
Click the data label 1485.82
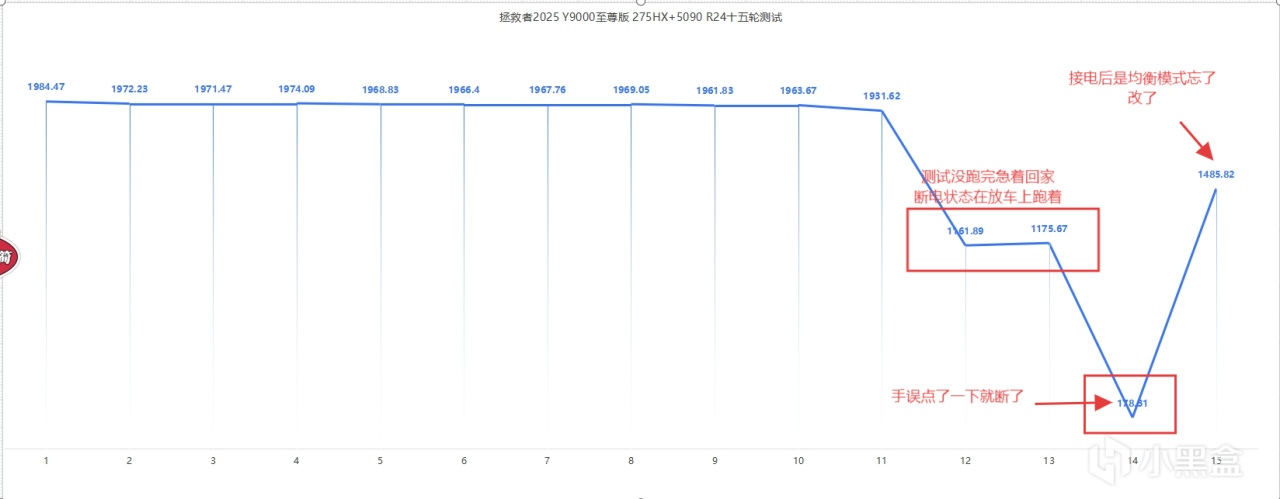point(1216,174)
